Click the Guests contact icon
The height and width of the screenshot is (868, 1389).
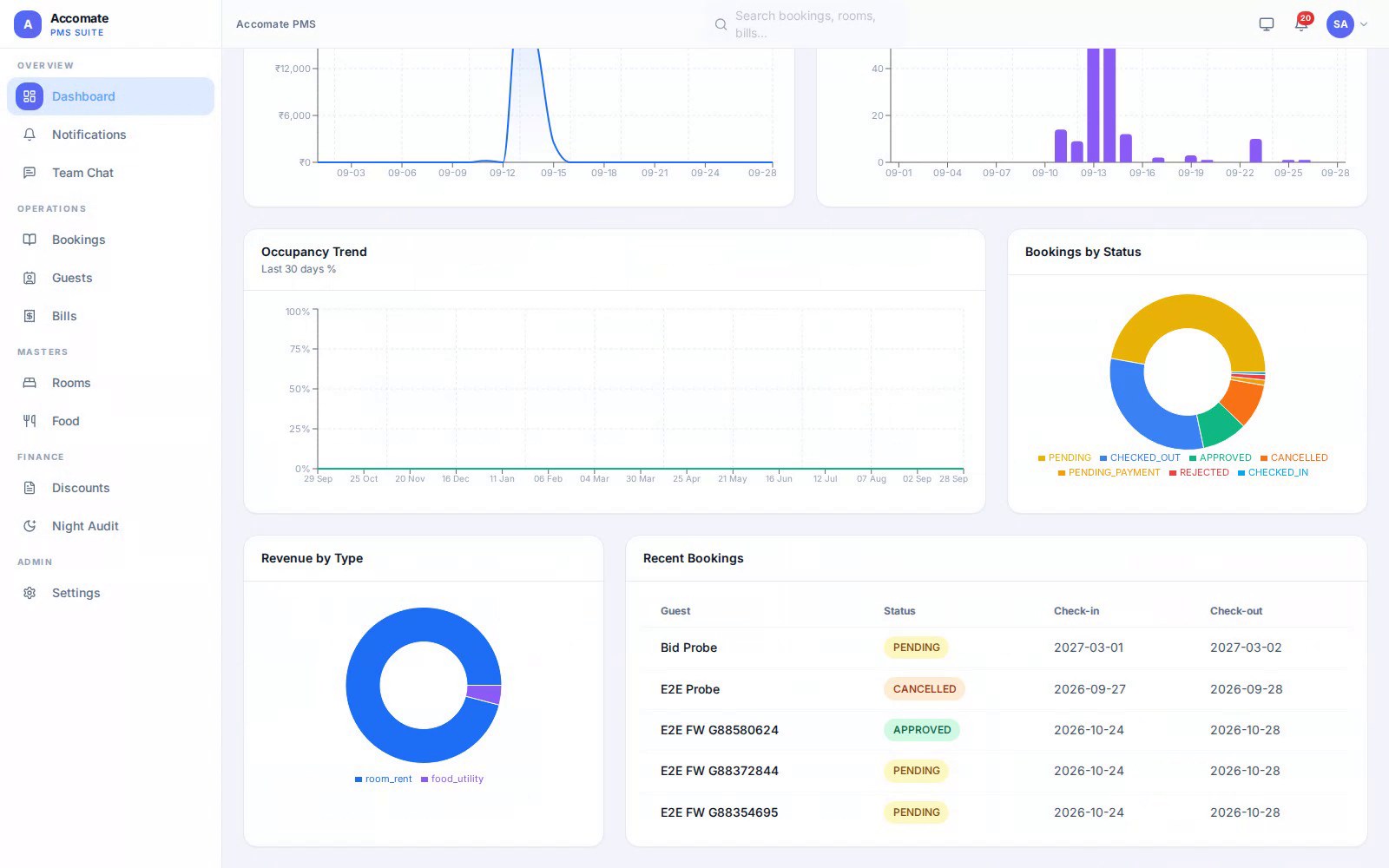click(30, 278)
